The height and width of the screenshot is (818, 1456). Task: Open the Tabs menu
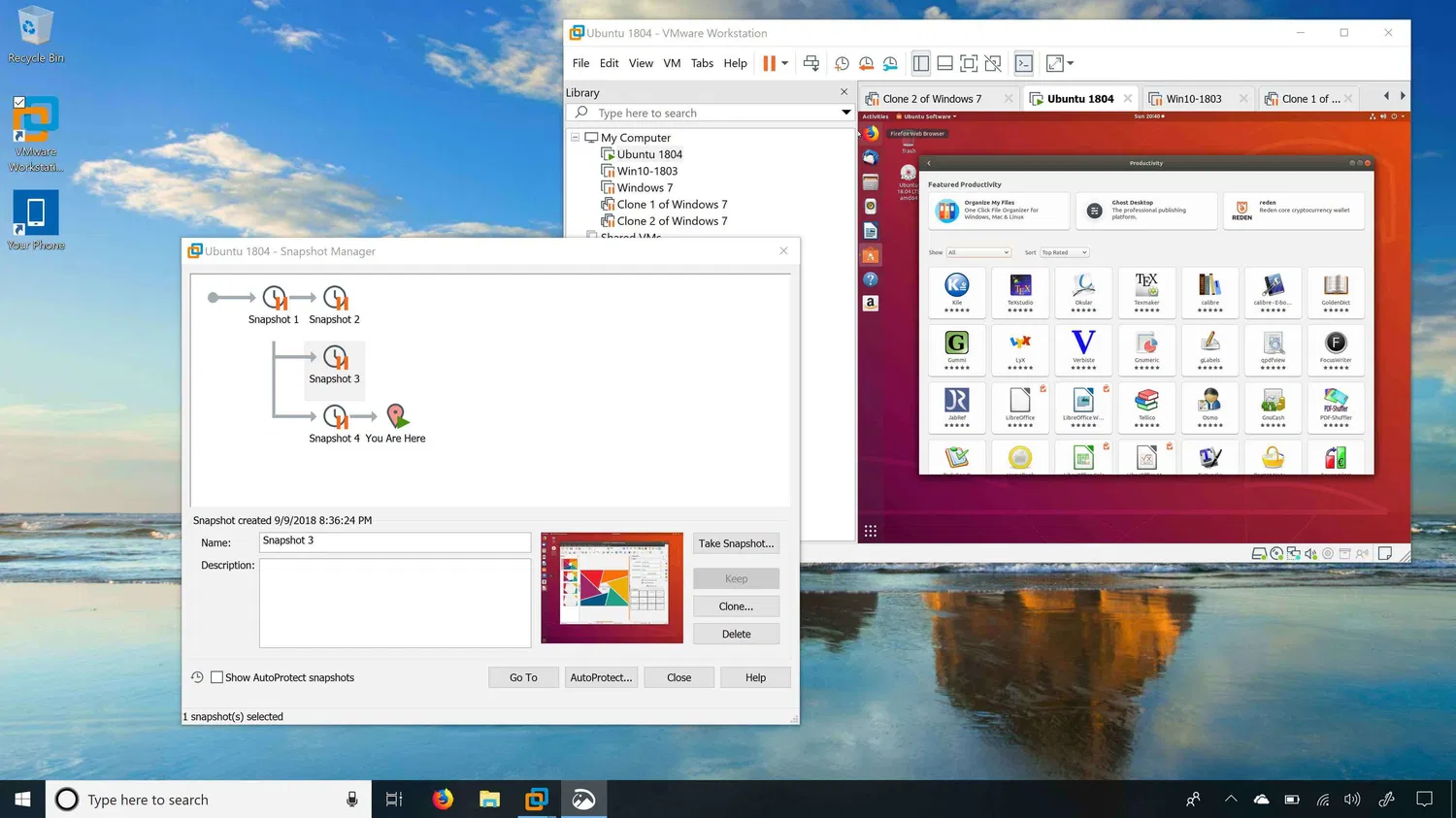pyautogui.click(x=702, y=63)
